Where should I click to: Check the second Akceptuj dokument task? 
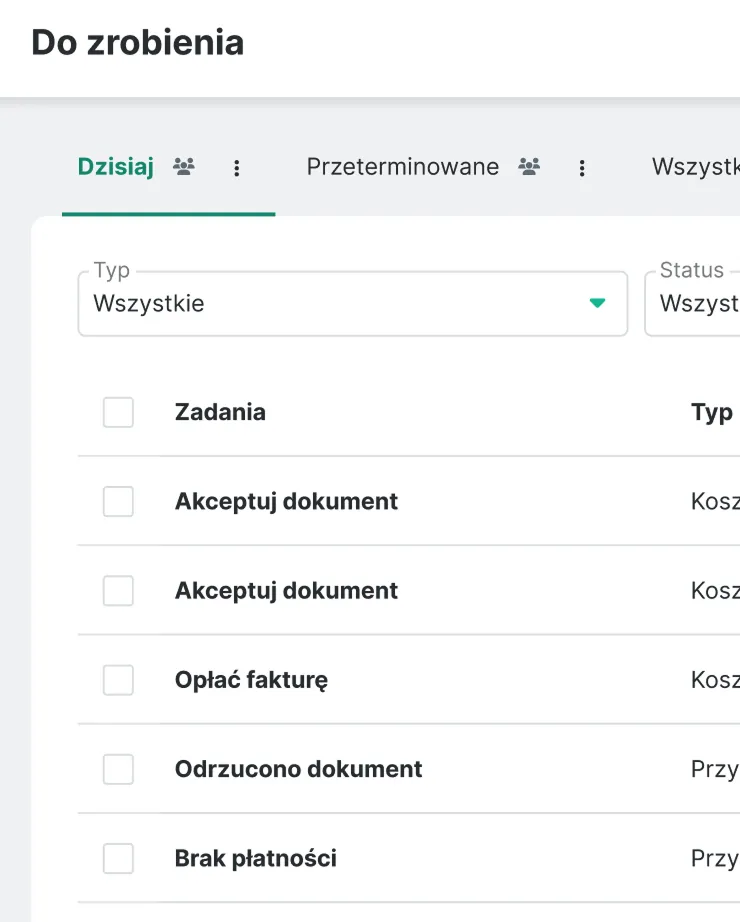[x=118, y=590]
